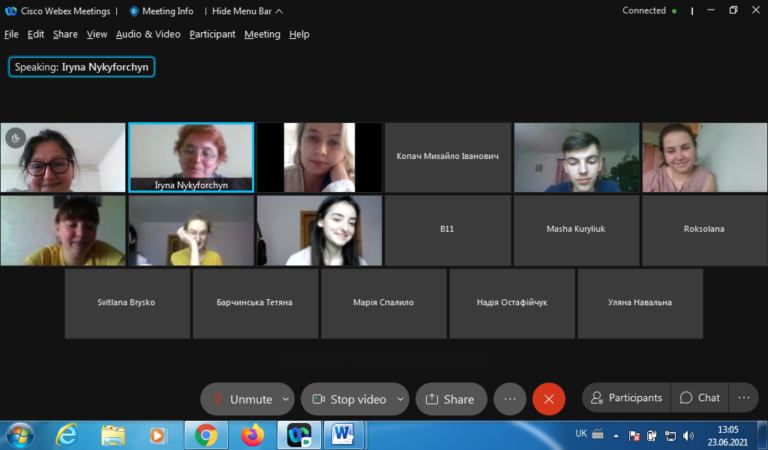This screenshot has height=450, width=768.
Task: Click the red leave meeting button
Action: click(549, 399)
